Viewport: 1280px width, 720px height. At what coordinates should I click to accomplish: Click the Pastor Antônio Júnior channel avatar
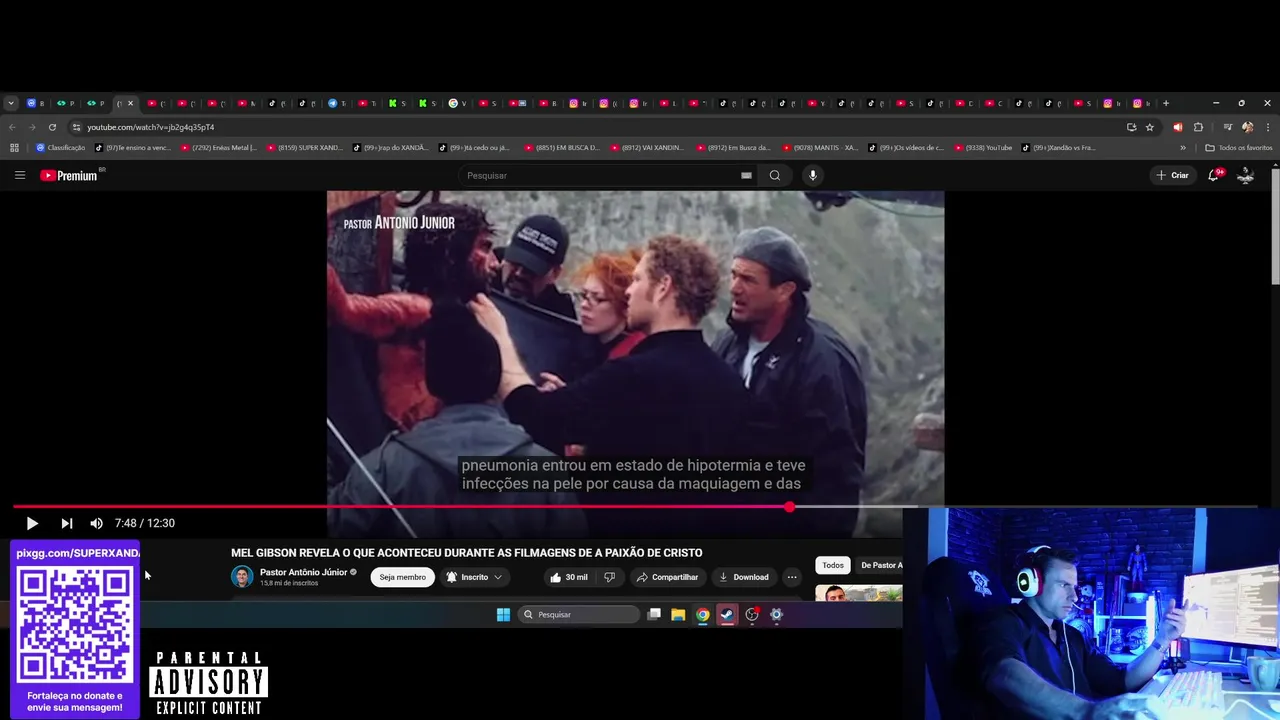(242, 577)
